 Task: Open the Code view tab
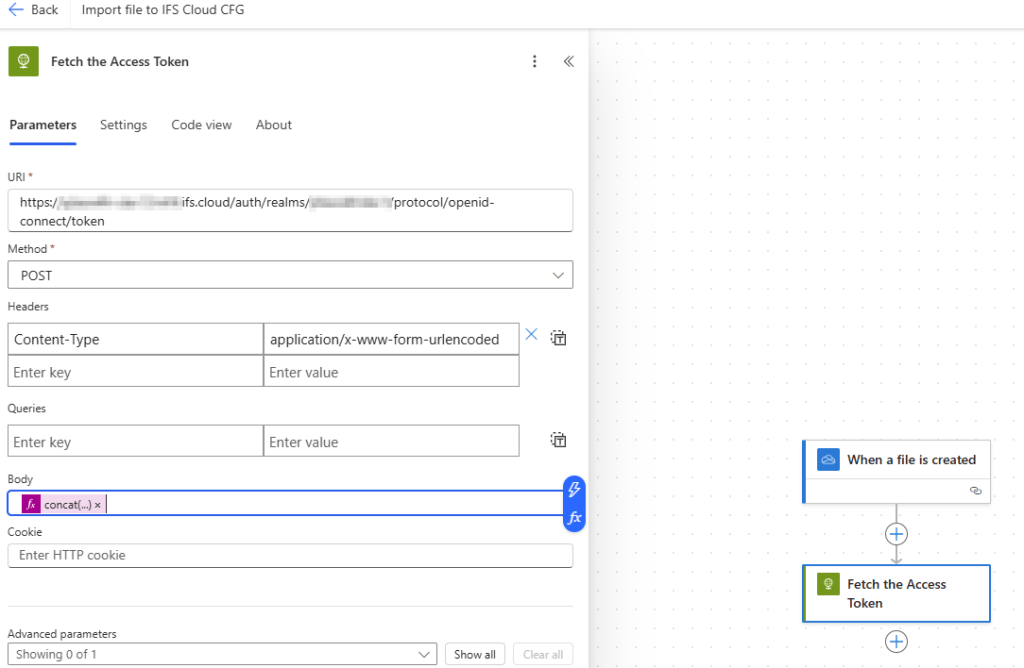click(201, 125)
